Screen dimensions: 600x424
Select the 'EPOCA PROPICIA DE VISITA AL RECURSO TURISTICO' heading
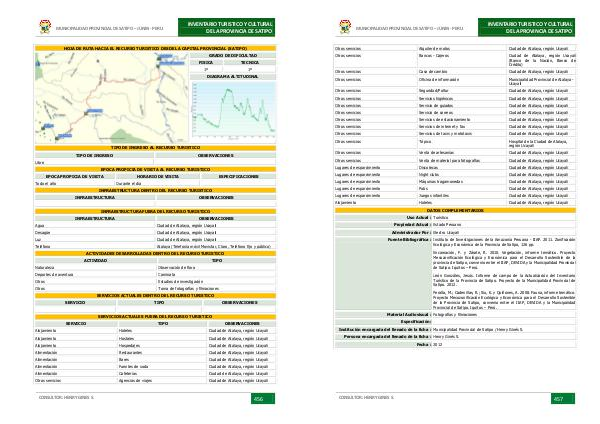[x=155, y=169]
